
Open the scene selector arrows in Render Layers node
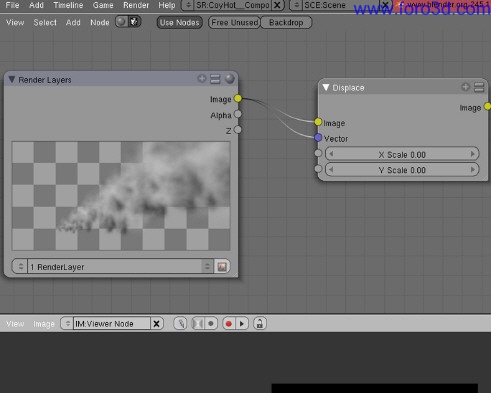pyautogui.click(x=20, y=266)
